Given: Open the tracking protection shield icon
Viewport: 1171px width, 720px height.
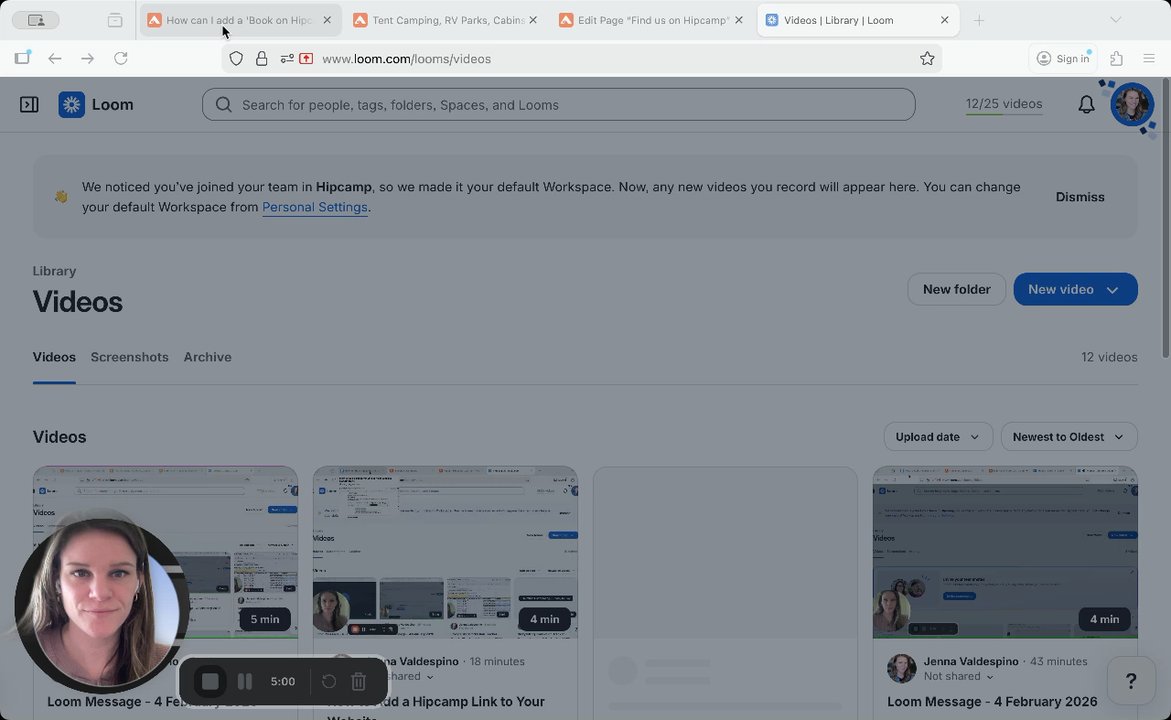Looking at the screenshot, I should click(x=236, y=58).
